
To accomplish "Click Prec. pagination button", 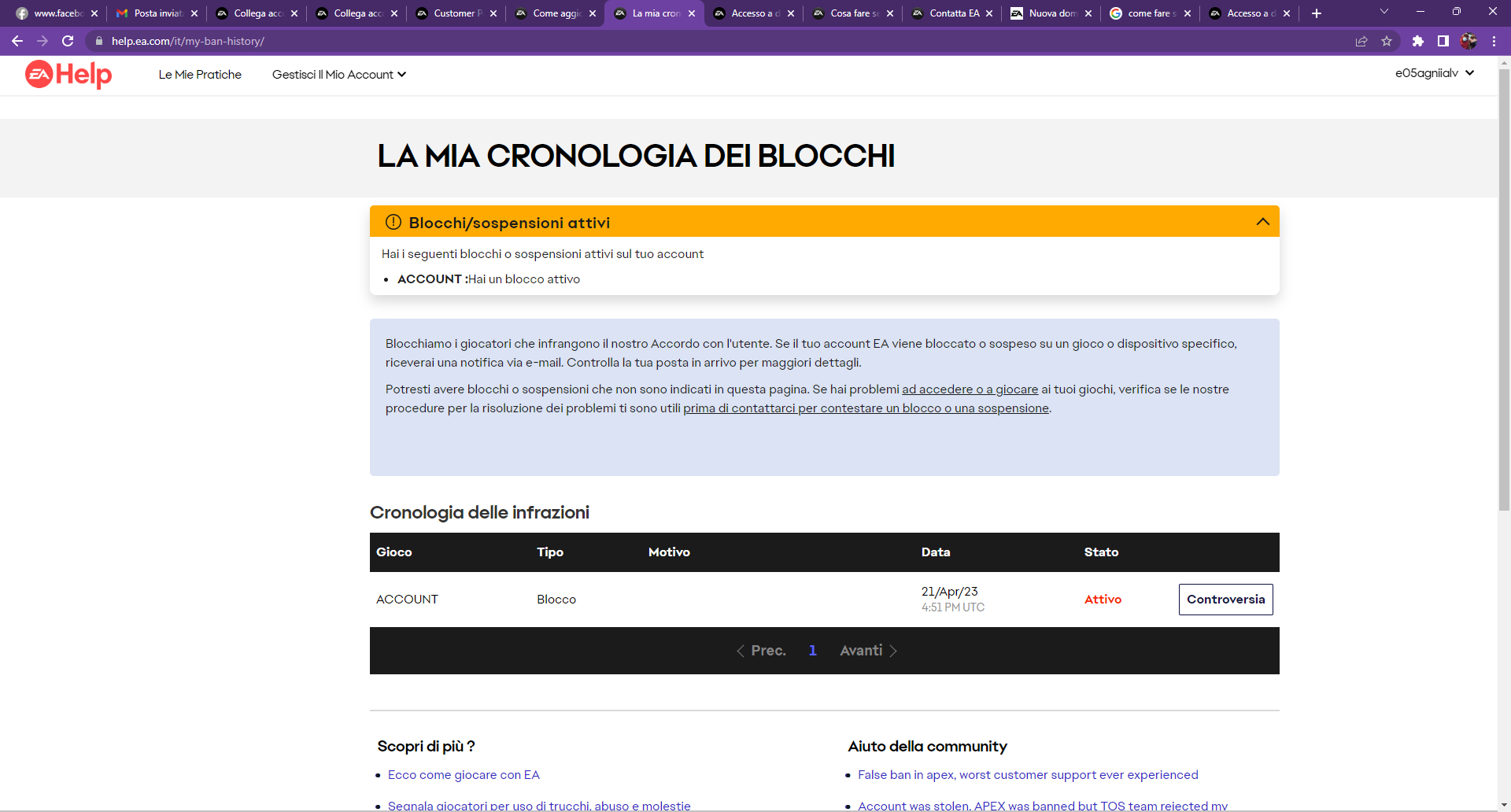I will (761, 651).
